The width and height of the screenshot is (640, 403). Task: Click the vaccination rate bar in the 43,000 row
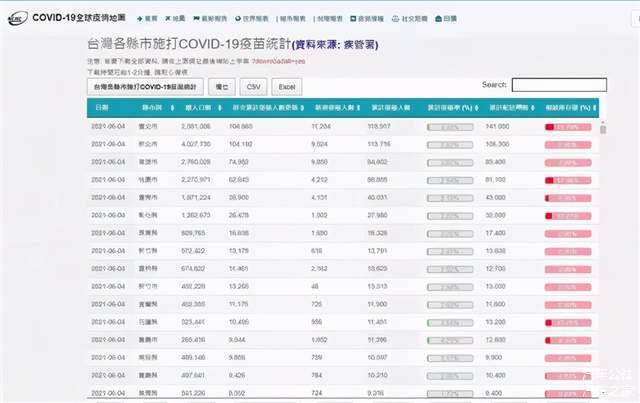click(450, 198)
